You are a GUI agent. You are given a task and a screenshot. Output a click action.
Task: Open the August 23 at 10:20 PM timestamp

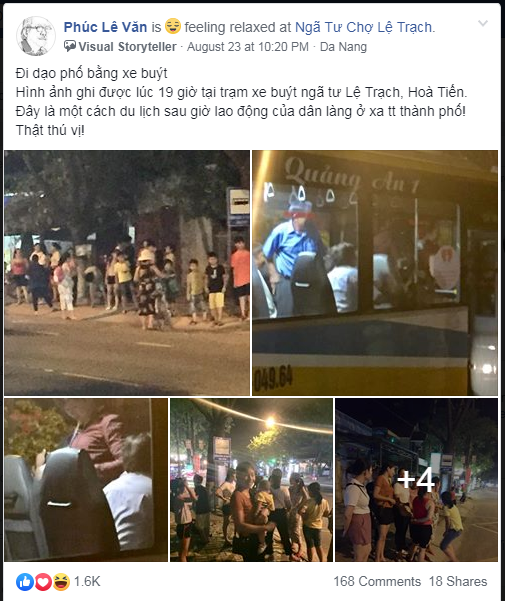248,47
